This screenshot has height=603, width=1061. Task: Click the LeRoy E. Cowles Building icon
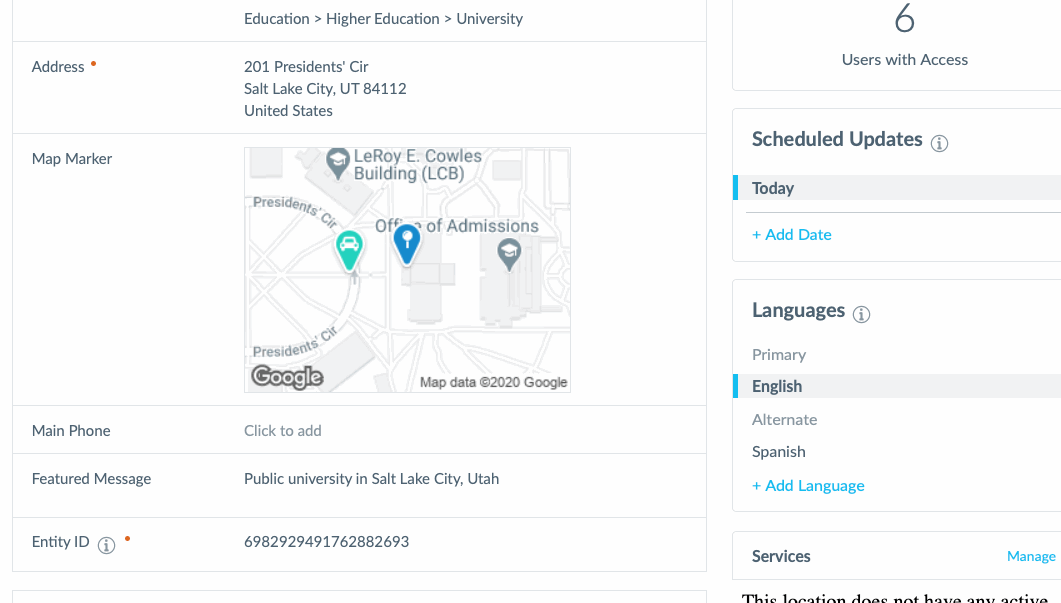point(338,160)
